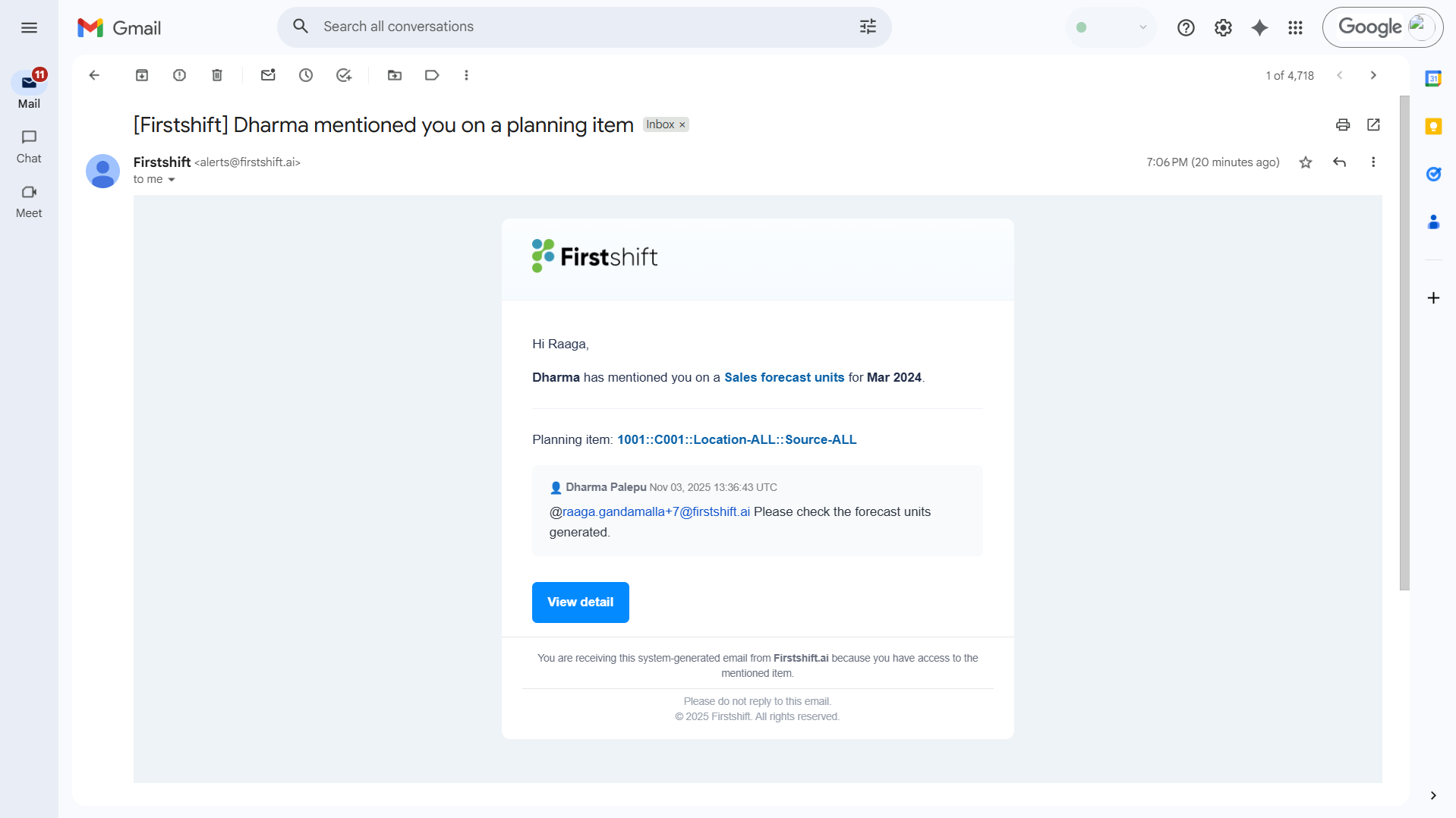Add this email to Tasks
Image resolution: width=1456 pixels, height=818 pixels.
(344, 75)
